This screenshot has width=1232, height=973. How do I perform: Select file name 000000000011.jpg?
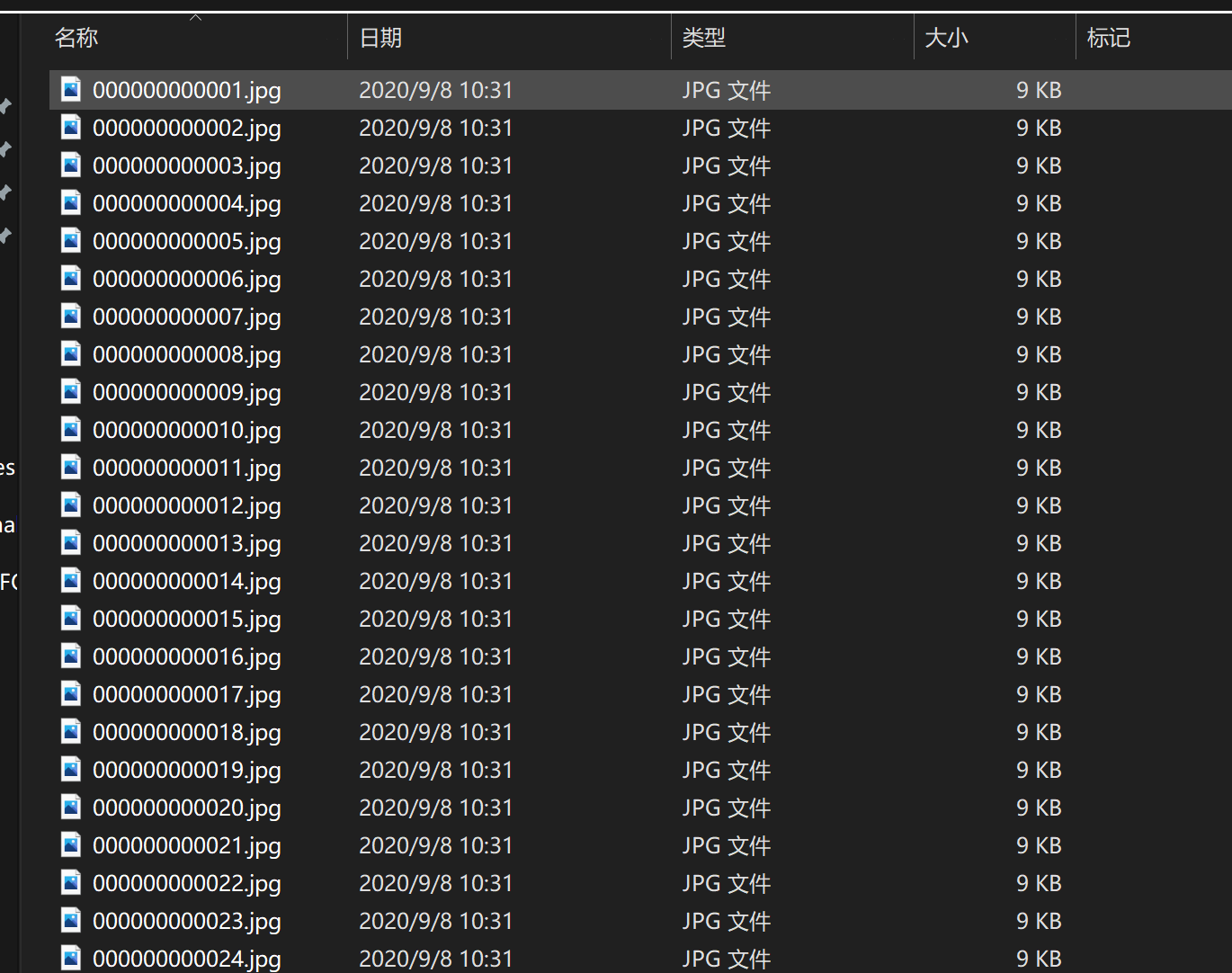click(187, 469)
